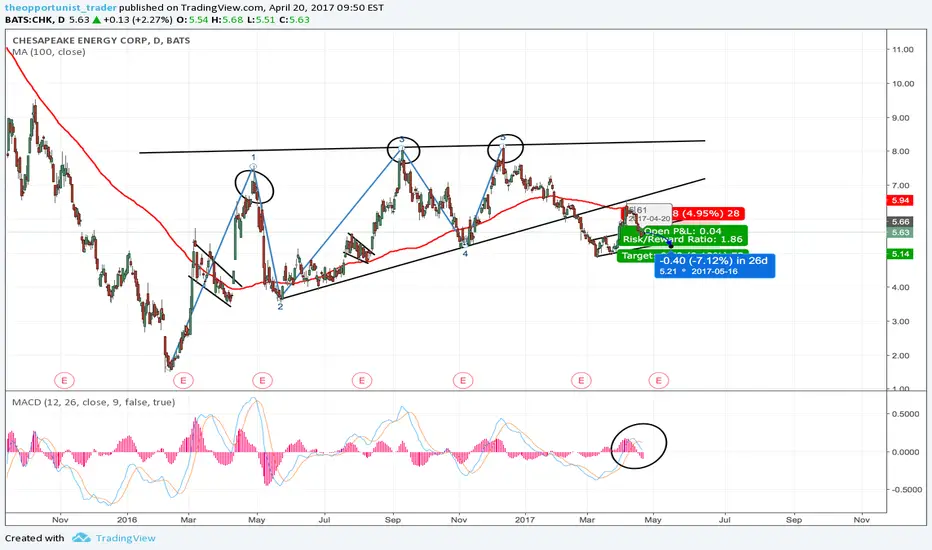
Task: Click the earnings E marker above Nov 2015
Action: click(64, 380)
